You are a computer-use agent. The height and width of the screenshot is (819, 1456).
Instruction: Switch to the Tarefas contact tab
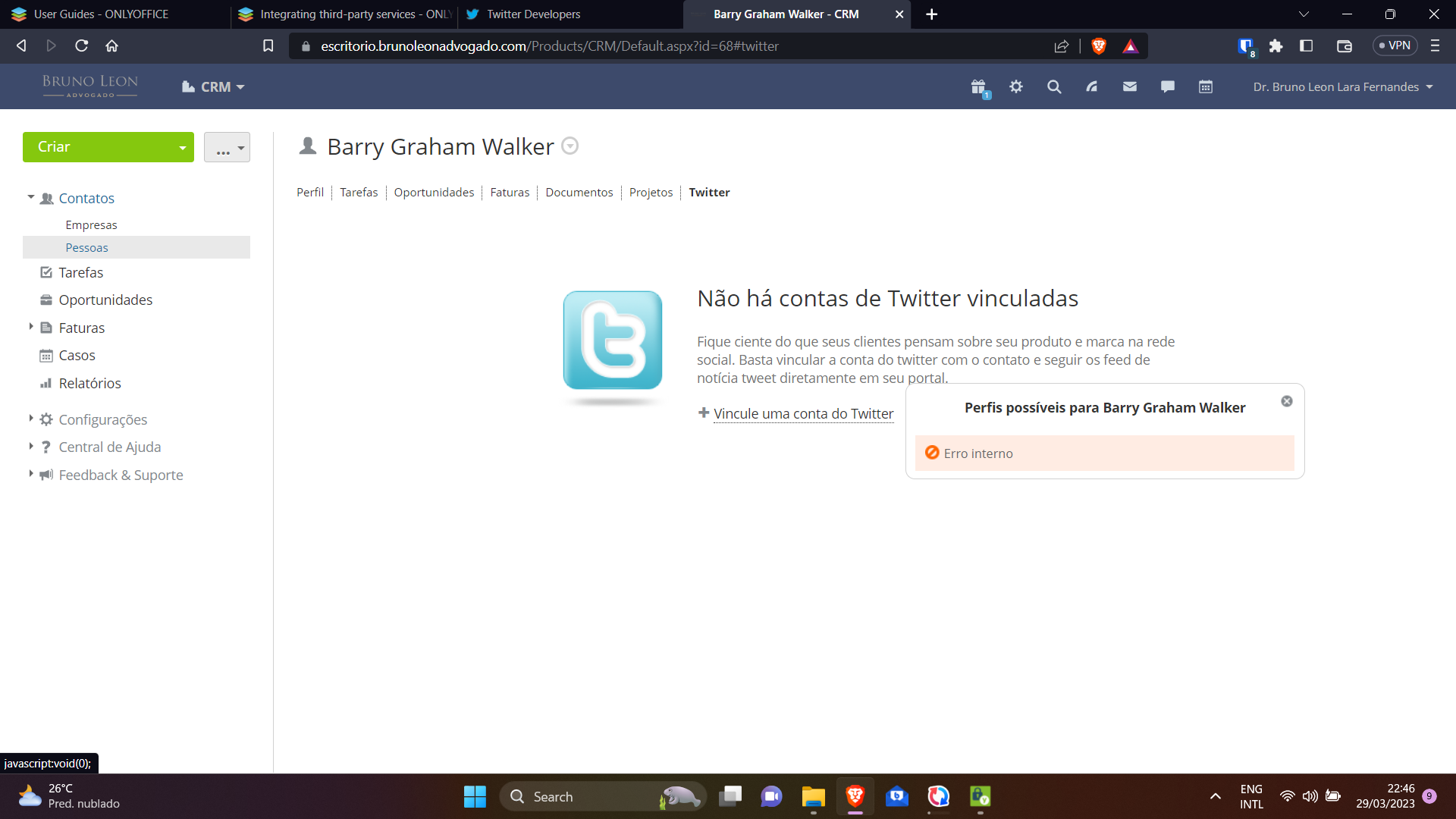coord(359,193)
